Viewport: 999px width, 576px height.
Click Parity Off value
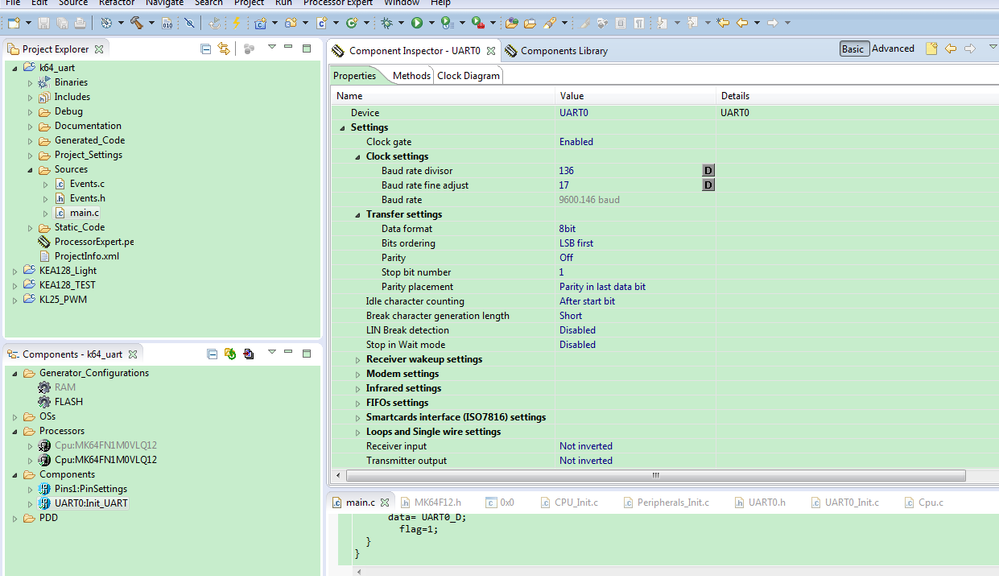[566, 257]
